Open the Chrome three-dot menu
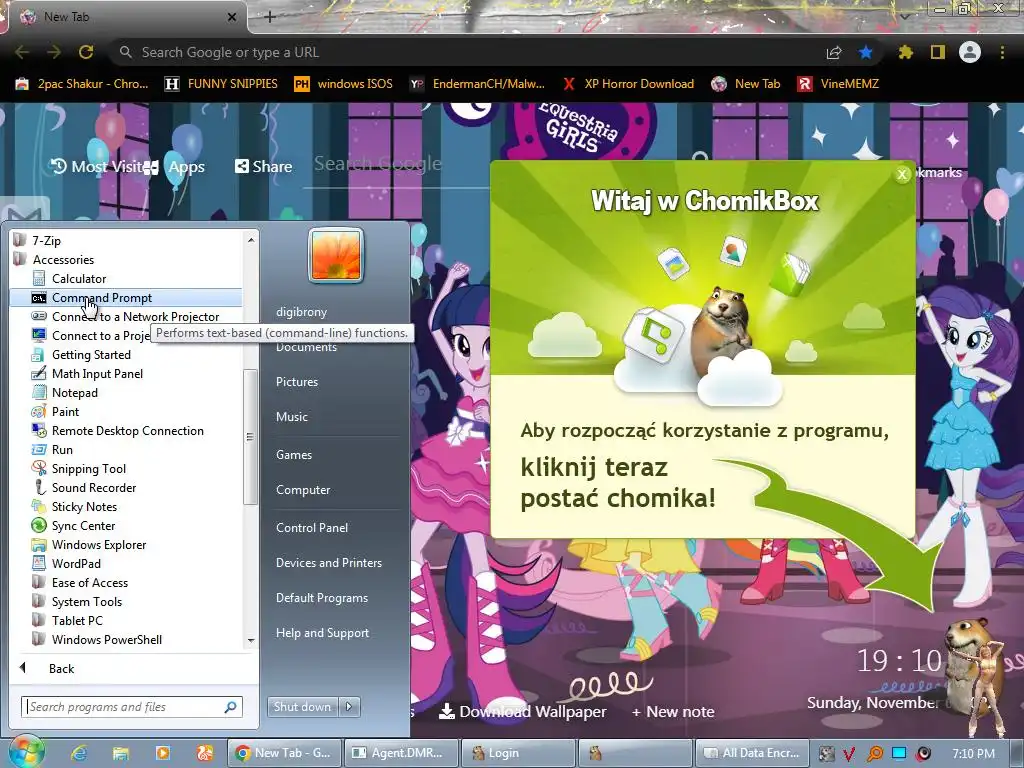 coord(1002,52)
